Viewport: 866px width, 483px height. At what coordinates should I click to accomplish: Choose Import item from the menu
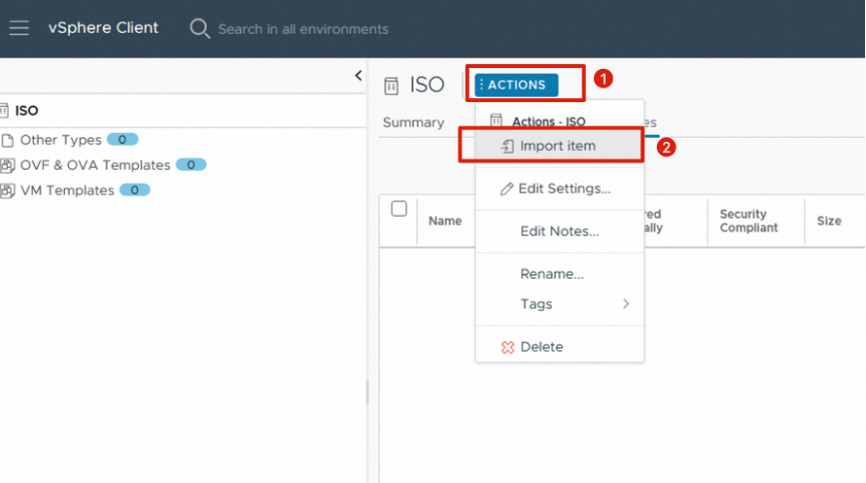click(x=557, y=146)
